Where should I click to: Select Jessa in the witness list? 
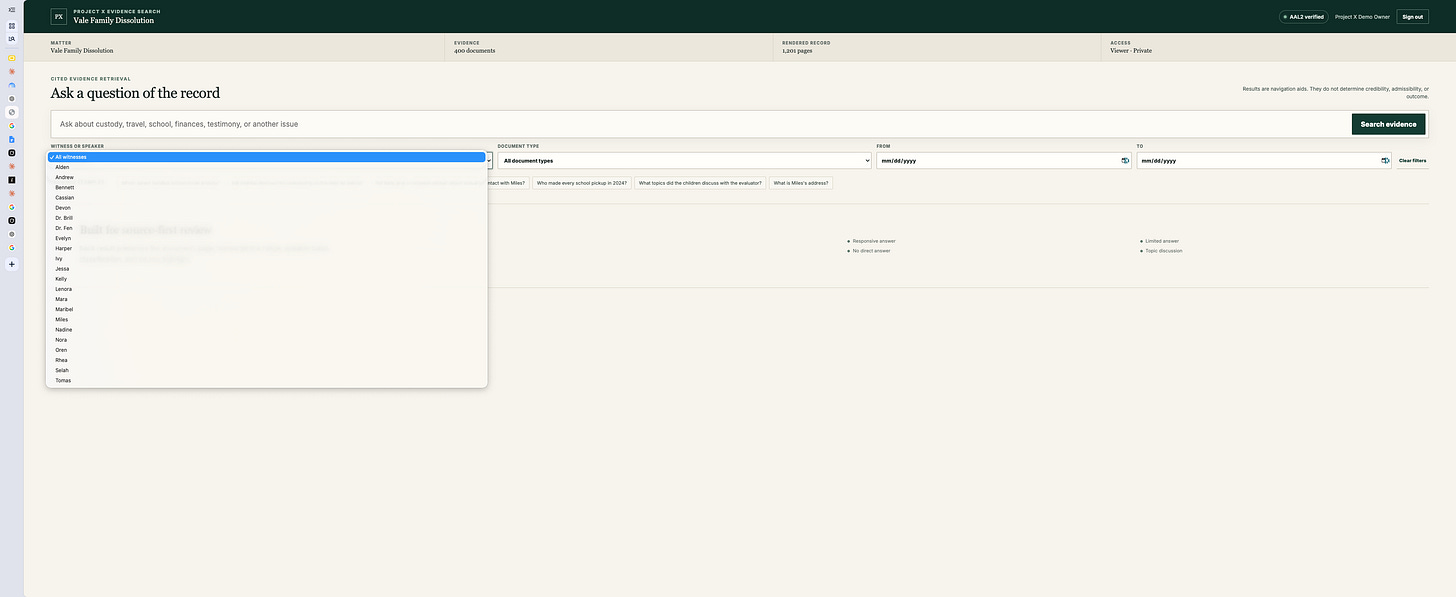pyautogui.click(x=266, y=269)
